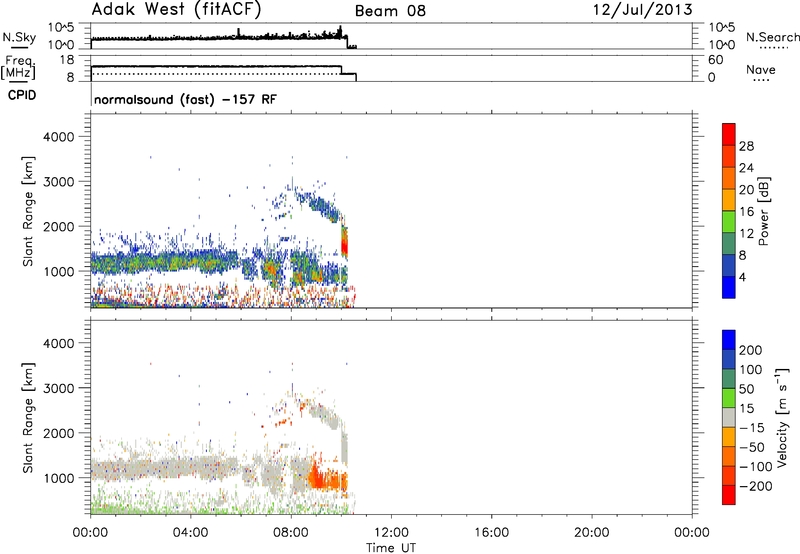Click '3000' on the power panel axis
The image size is (800, 554).
(58, 182)
